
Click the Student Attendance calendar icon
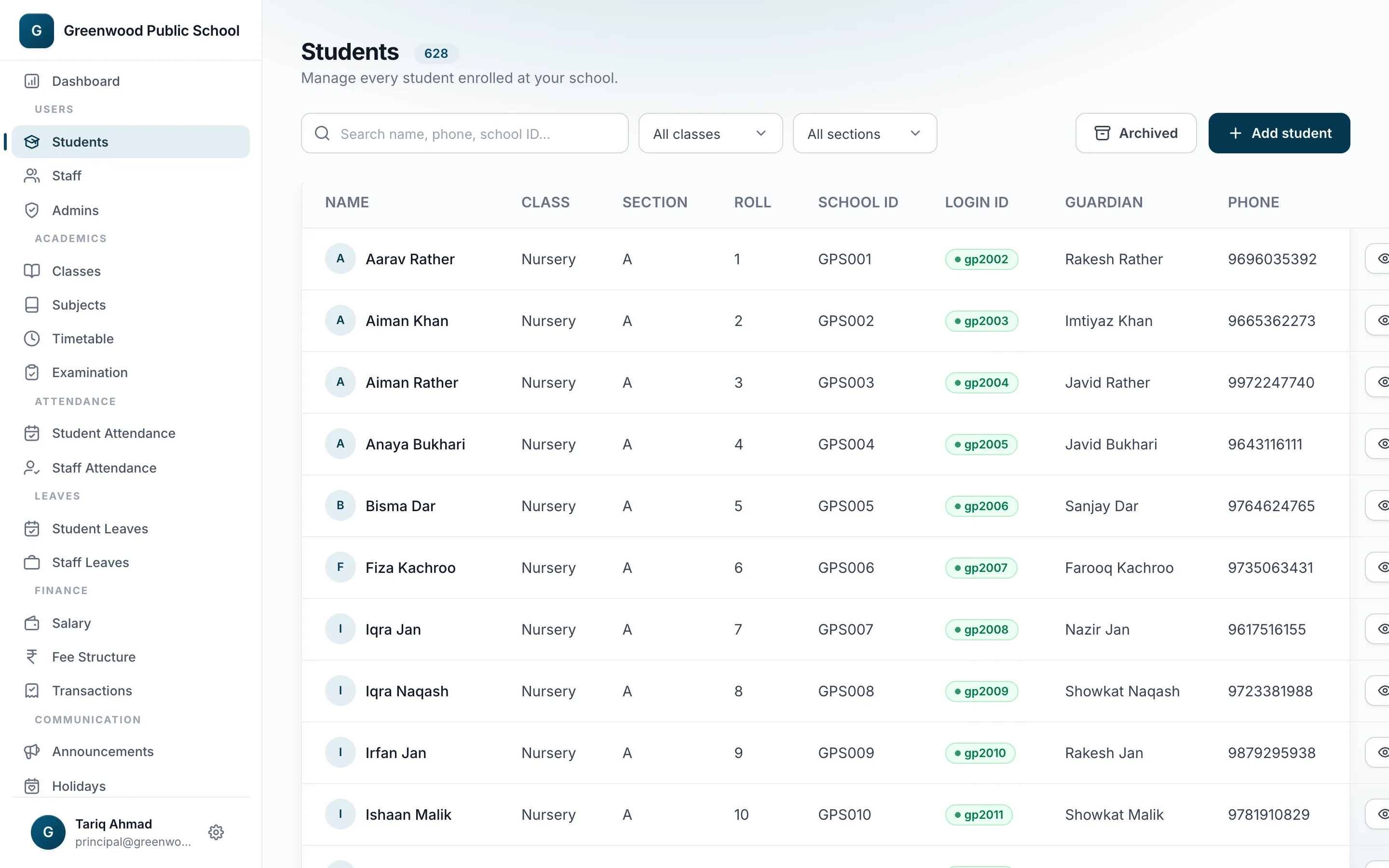32,434
